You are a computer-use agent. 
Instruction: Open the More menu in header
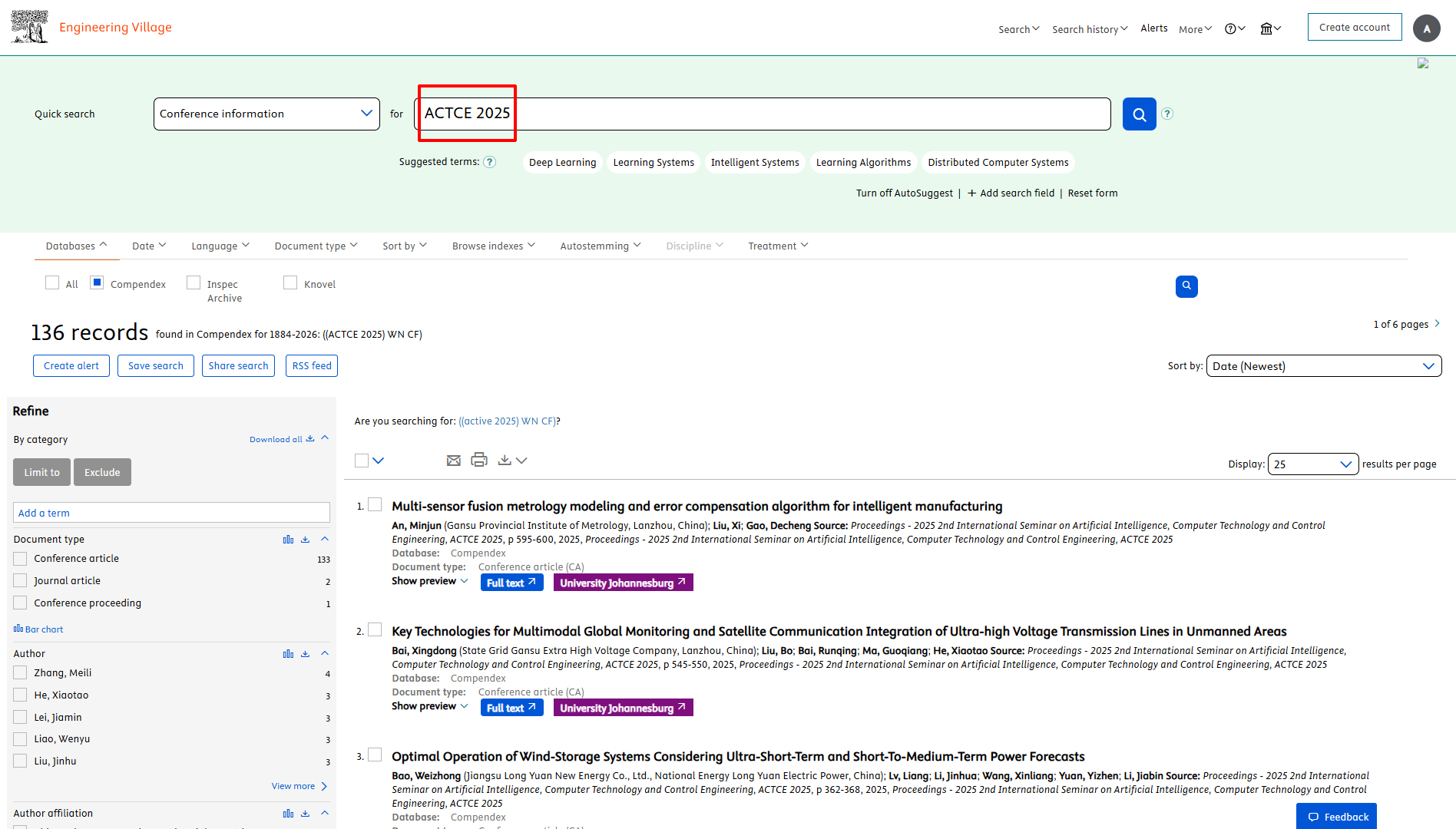(1196, 29)
